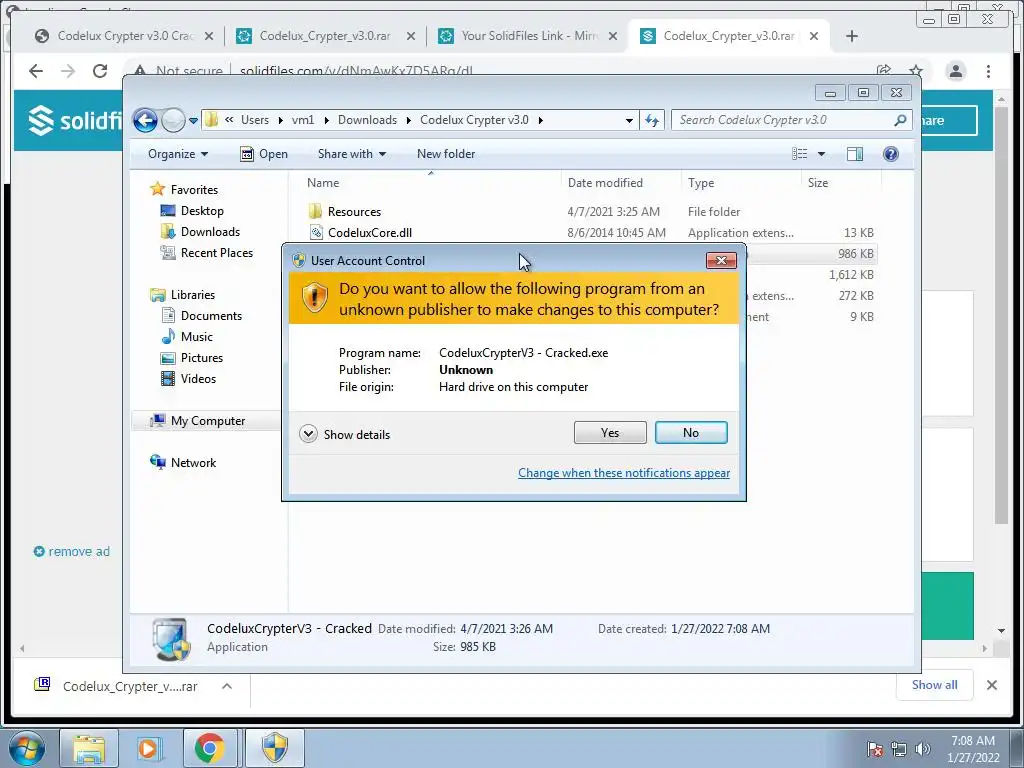The height and width of the screenshot is (768, 1024).
Task: Expand Codelux_Crypter rar download options chevron
Action: point(227,686)
